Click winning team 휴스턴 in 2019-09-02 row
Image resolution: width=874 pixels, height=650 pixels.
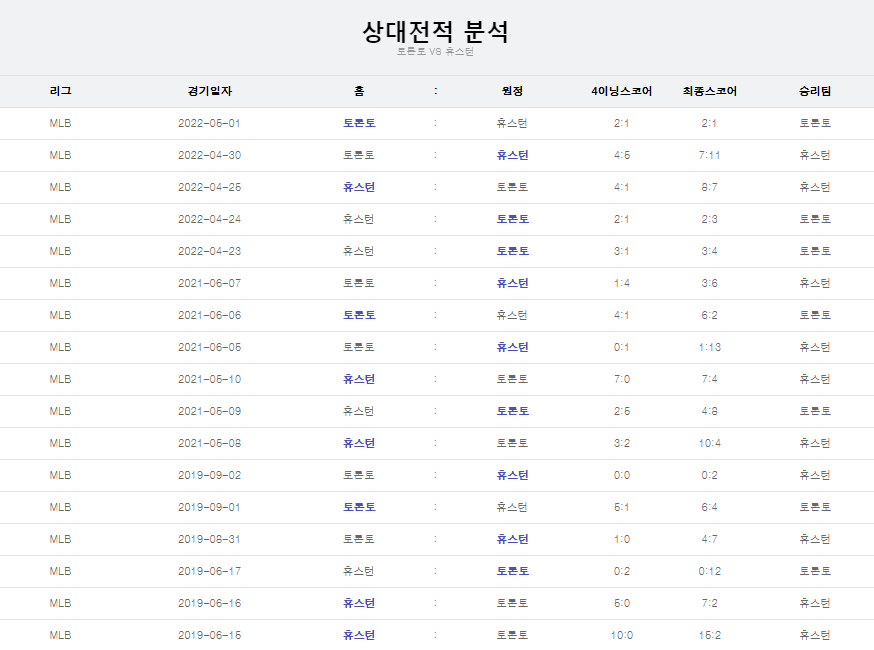click(x=815, y=476)
